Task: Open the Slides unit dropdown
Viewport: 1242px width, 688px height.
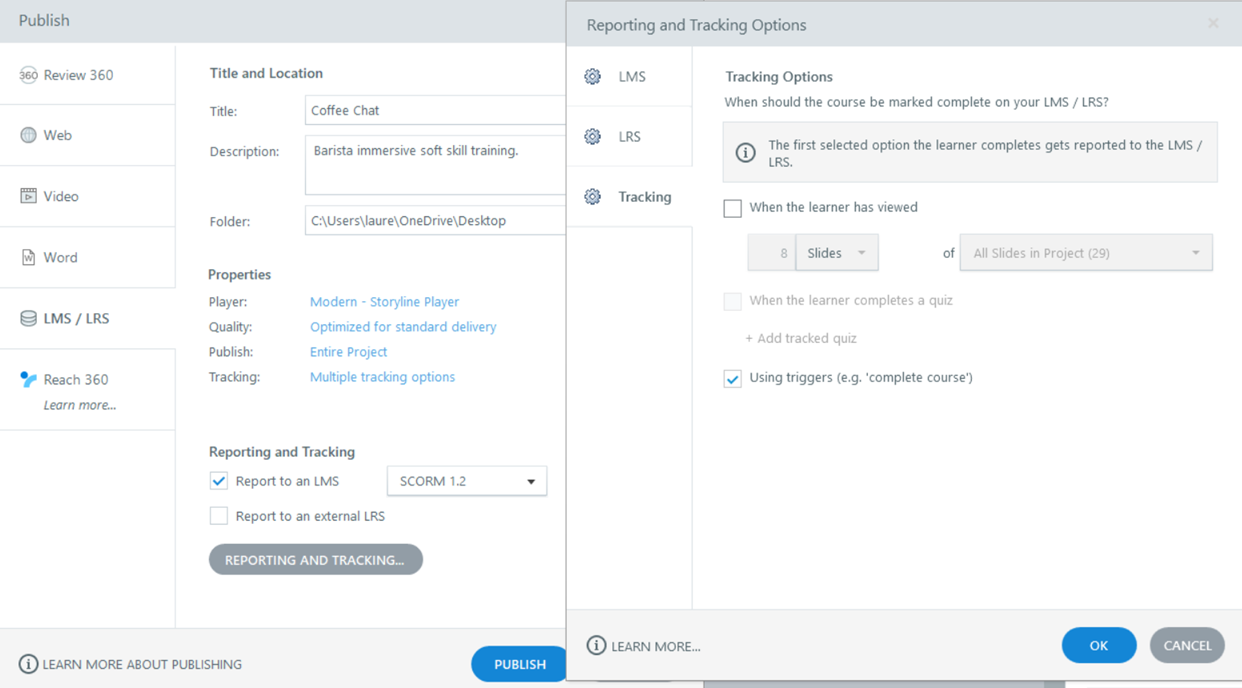Action: (837, 253)
